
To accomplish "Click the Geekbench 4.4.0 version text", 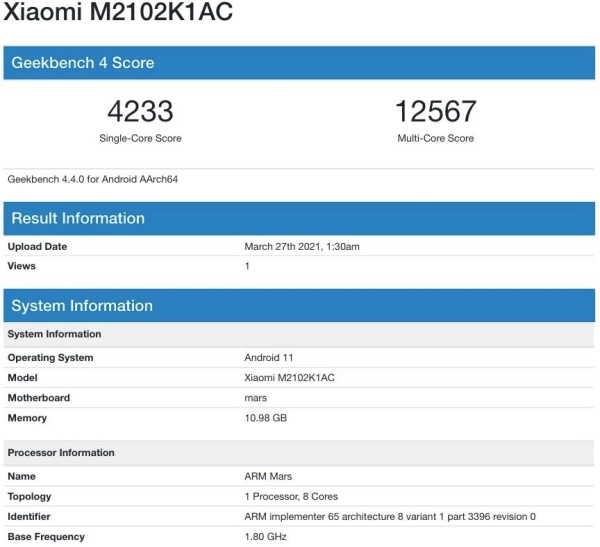I will (93, 180).
